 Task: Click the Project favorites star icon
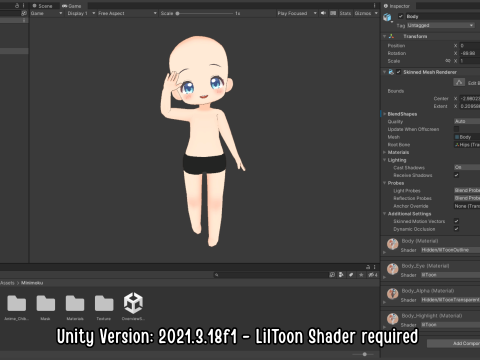pos(361,275)
